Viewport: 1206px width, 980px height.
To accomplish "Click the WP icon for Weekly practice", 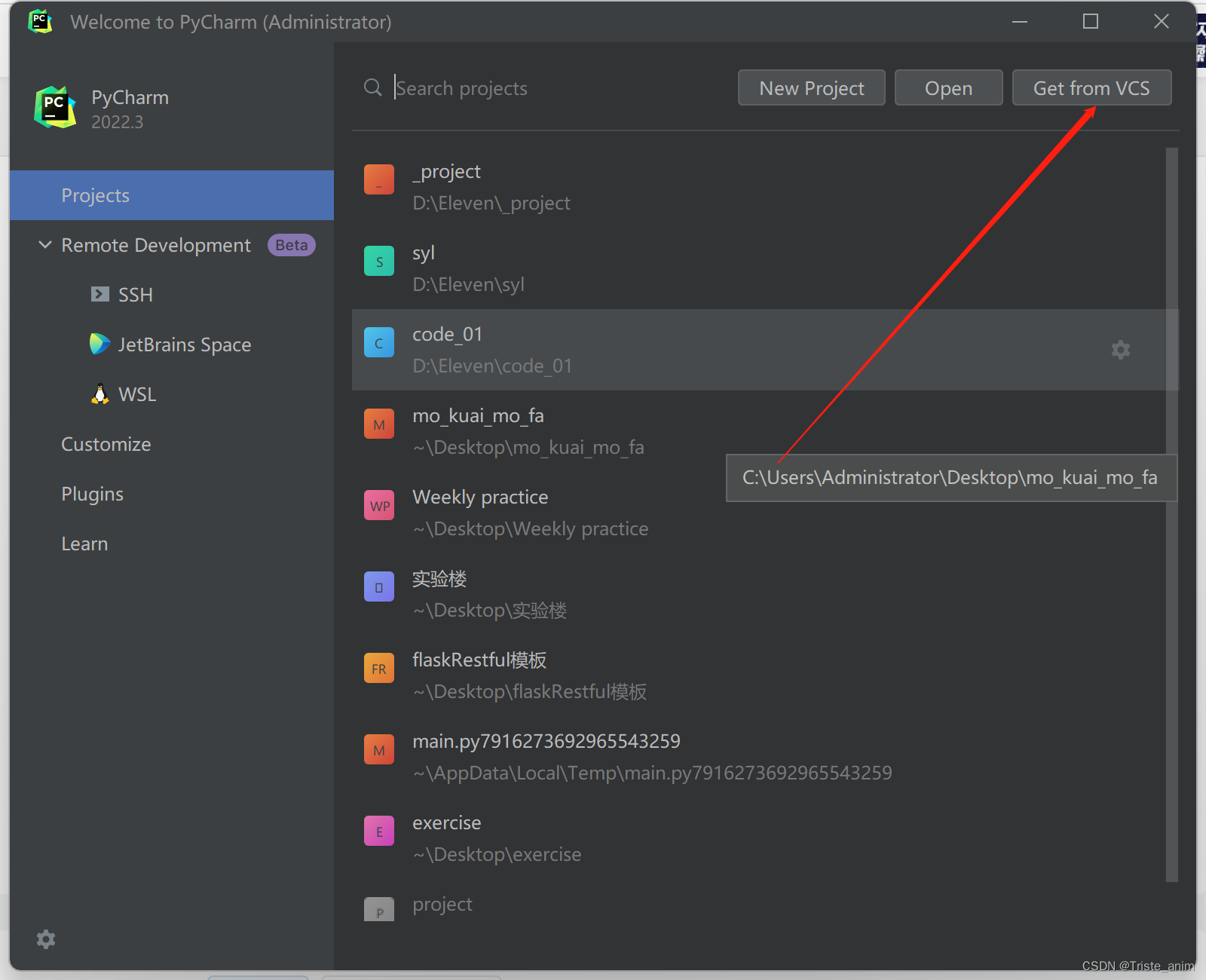I will click(379, 505).
